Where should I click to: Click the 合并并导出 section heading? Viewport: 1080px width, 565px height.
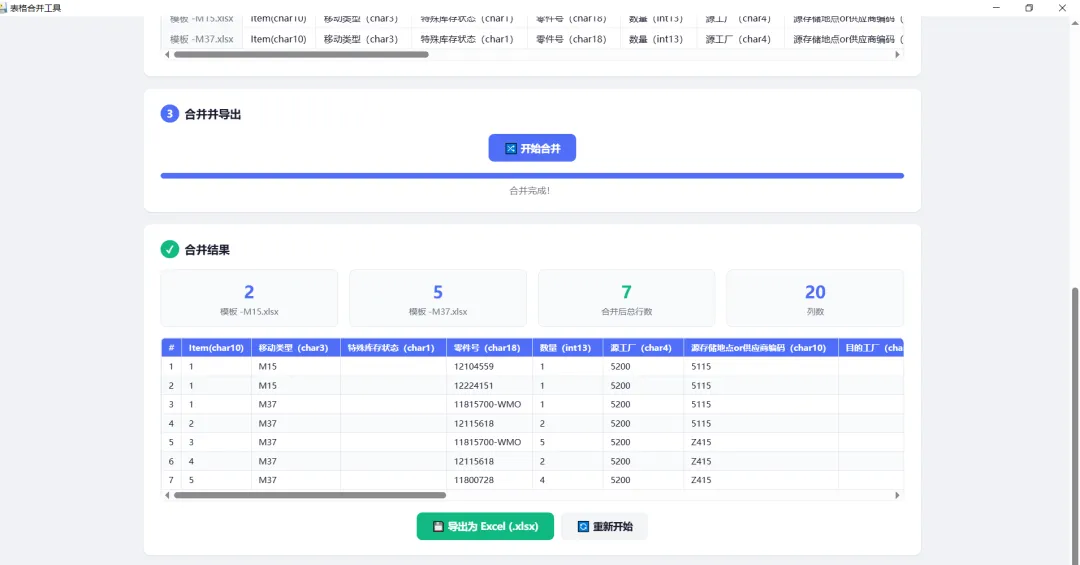tap(213, 114)
